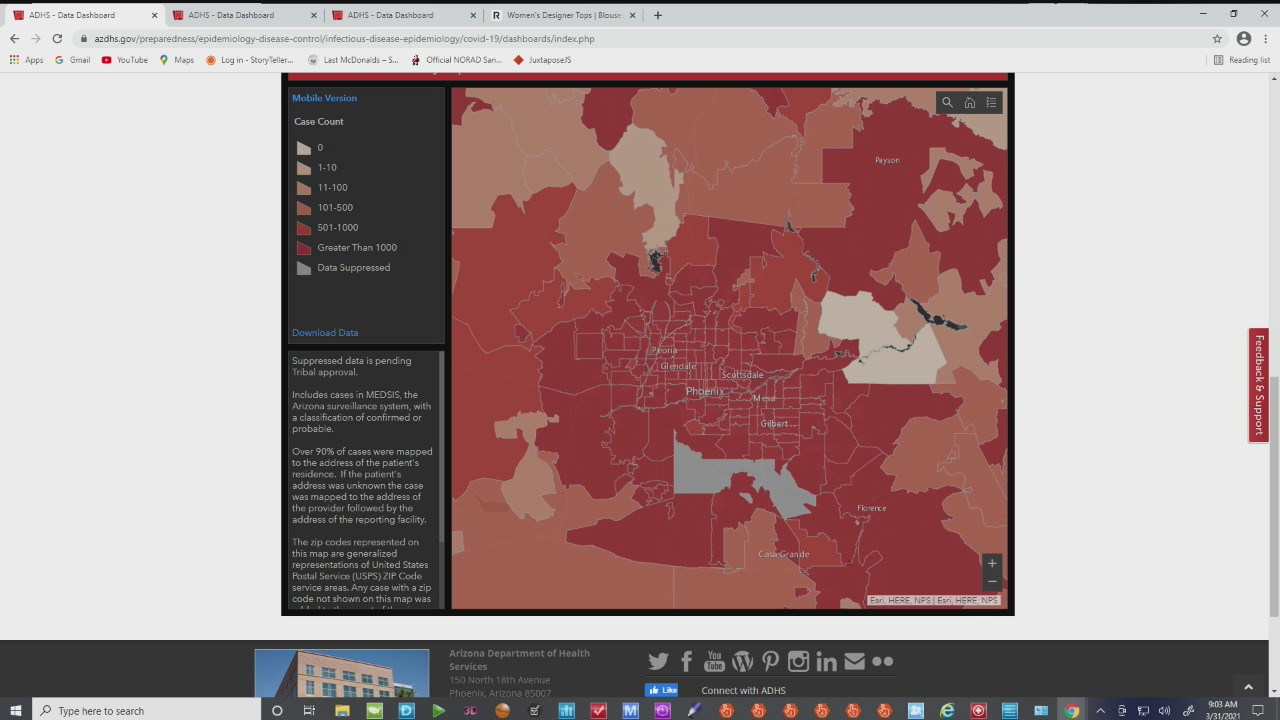Open a new browser tab

click(x=657, y=15)
